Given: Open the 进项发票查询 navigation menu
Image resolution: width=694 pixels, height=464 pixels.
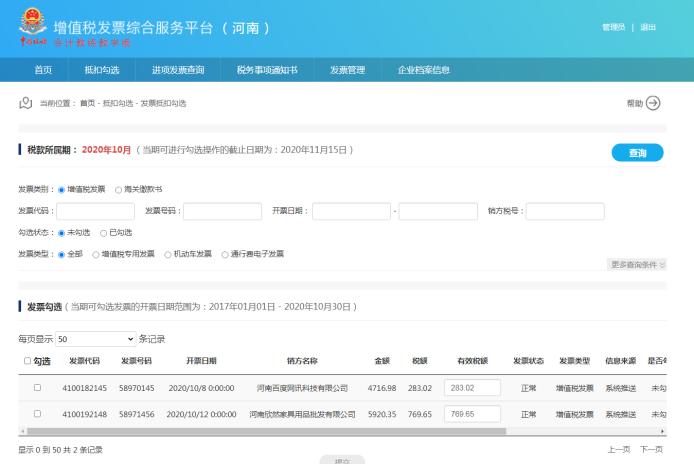Looking at the screenshot, I should tap(178, 70).
